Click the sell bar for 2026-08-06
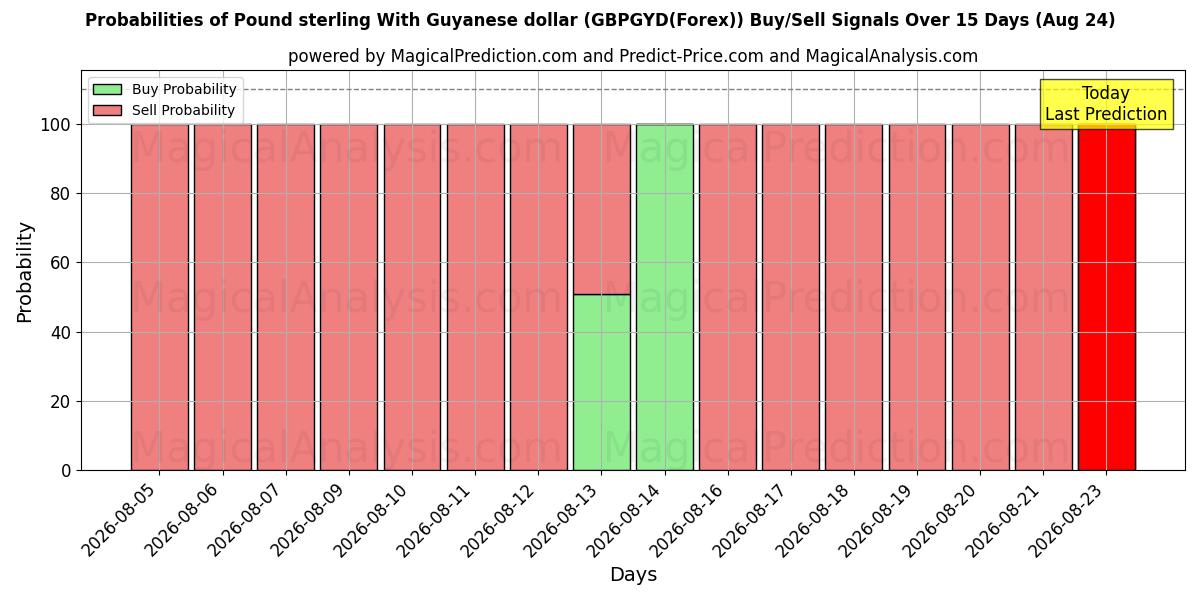The image size is (1200, 600). pyautogui.click(x=222, y=297)
